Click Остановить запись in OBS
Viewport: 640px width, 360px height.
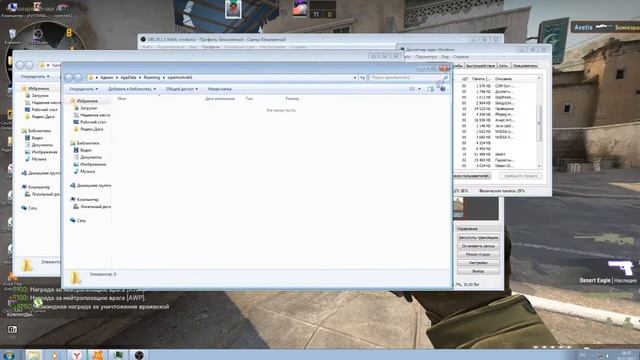point(478,246)
